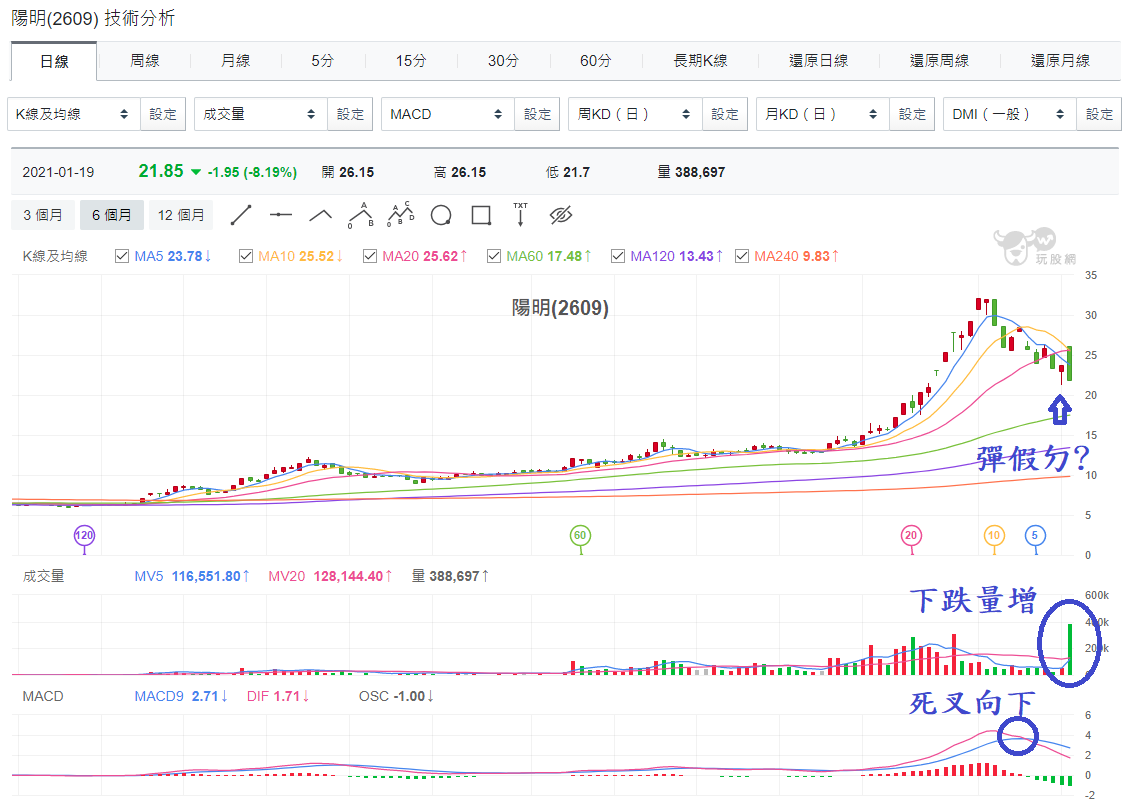Click 設定 button next to 成交量
Viewport: 1132px width, 808px height.
click(x=350, y=114)
